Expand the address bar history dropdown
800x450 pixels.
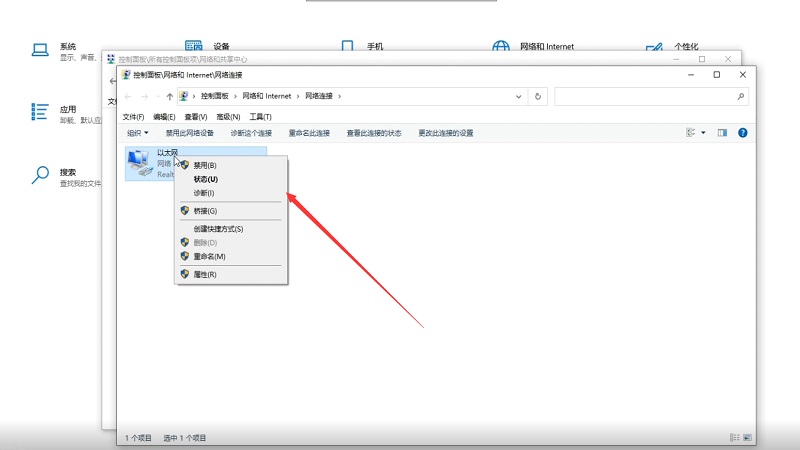(518, 96)
